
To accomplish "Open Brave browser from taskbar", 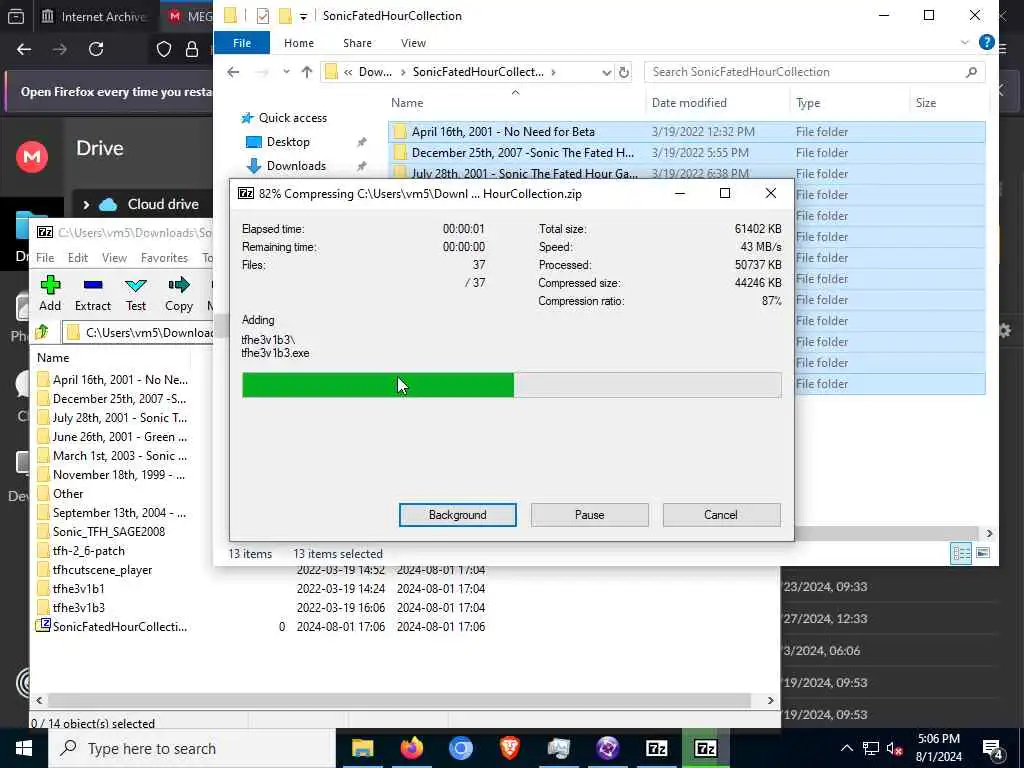I will (509, 748).
